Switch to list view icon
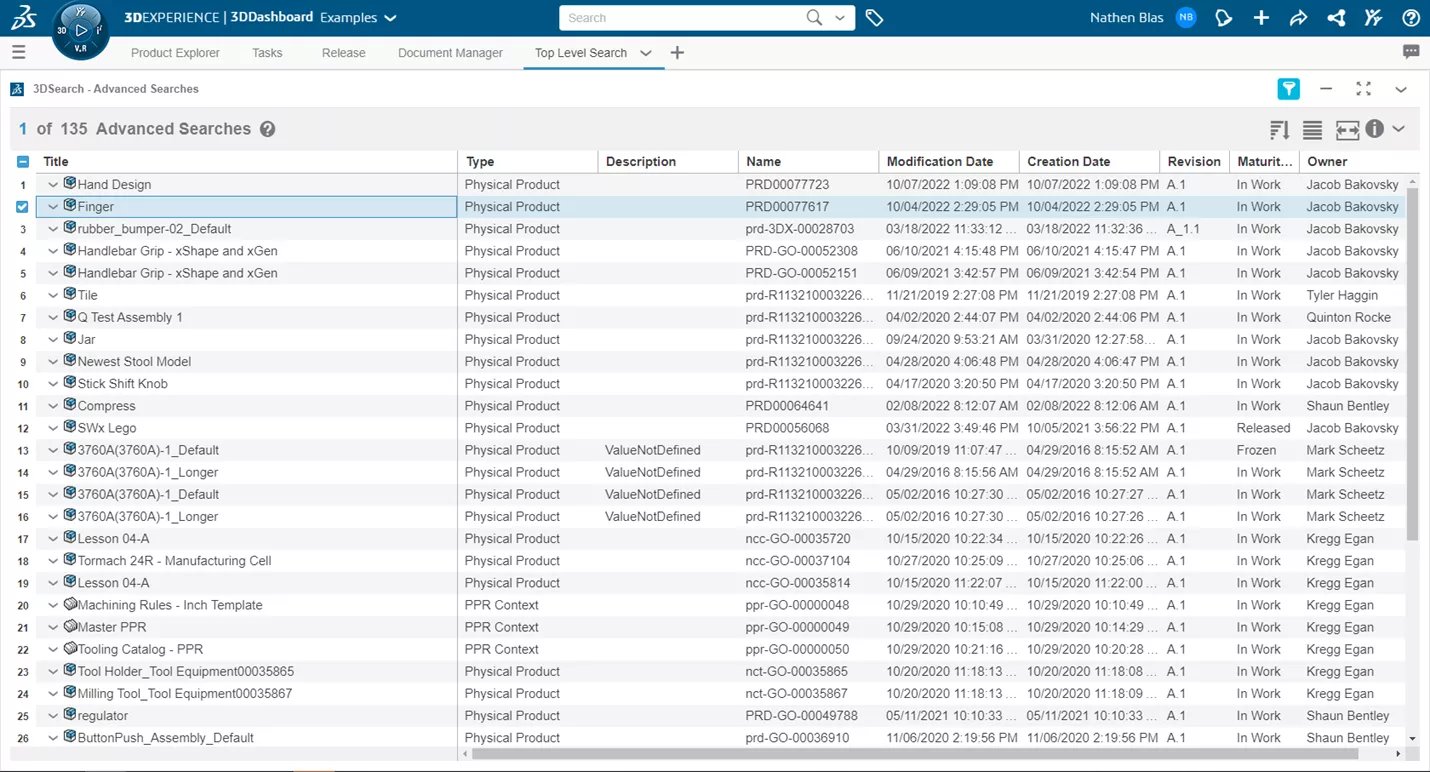The height and width of the screenshot is (772, 1430). [x=1312, y=129]
